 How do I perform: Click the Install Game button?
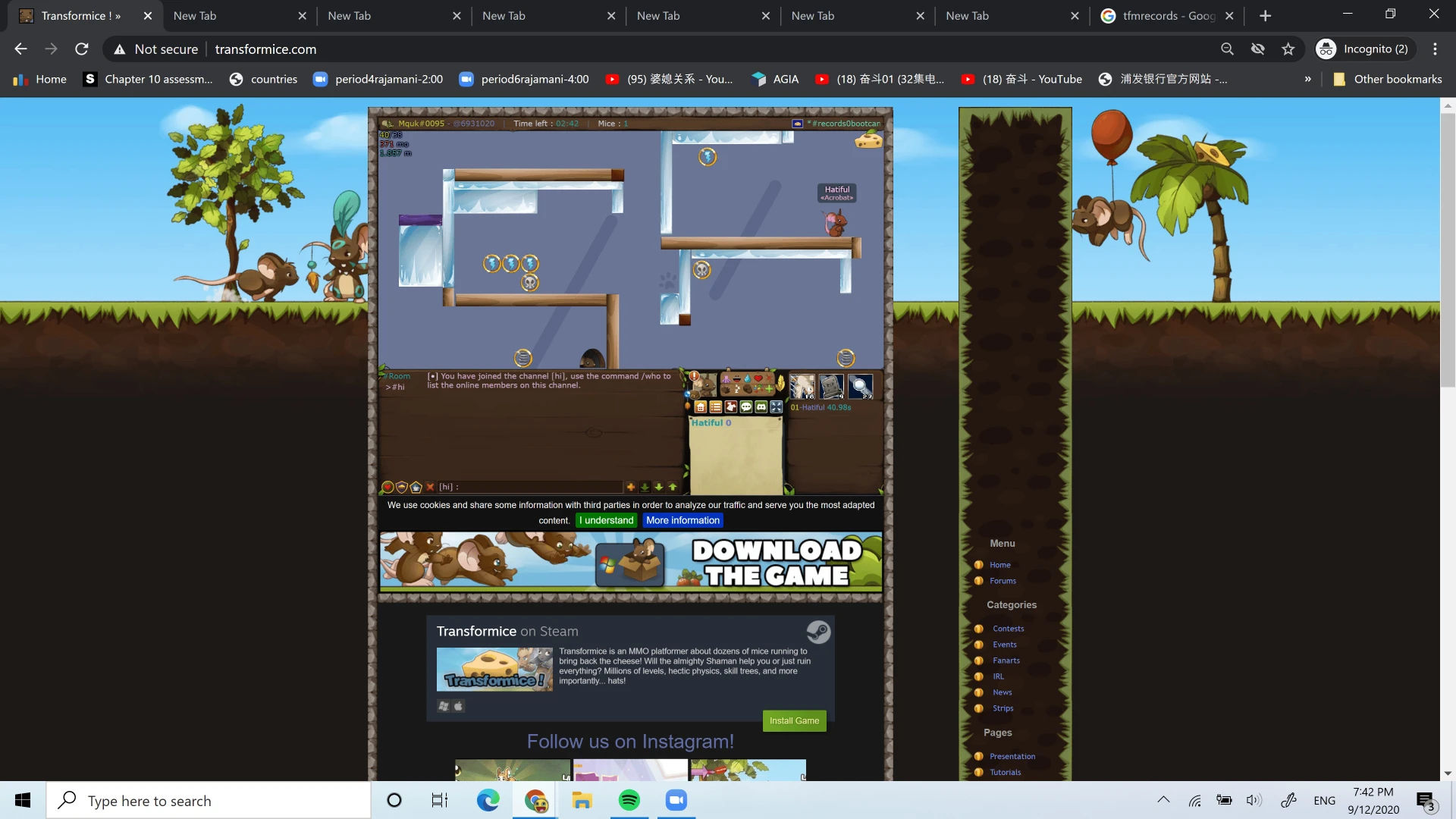[x=794, y=720]
